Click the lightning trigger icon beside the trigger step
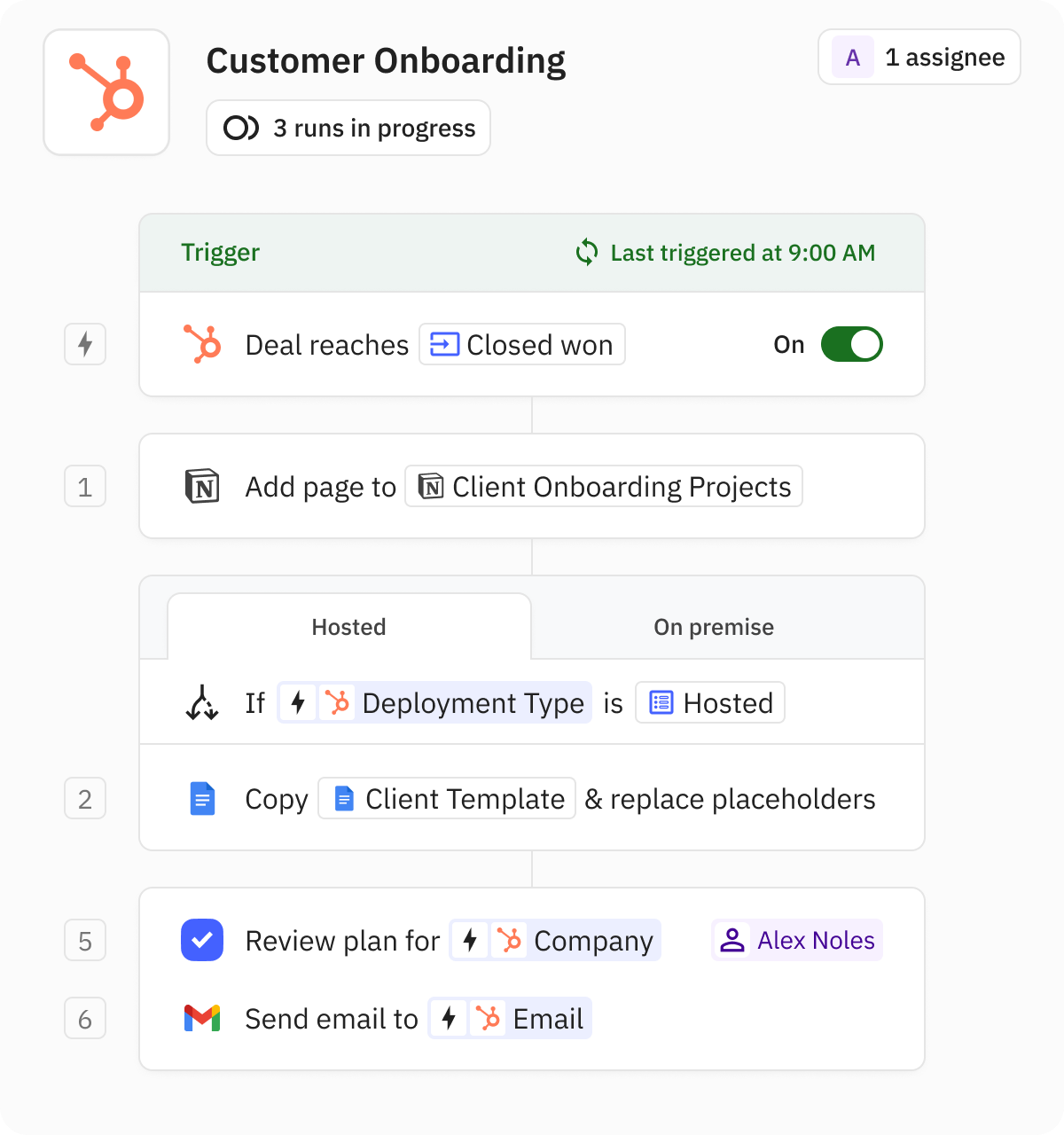The width and height of the screenshot is (1064, 1135). [84, 344]
